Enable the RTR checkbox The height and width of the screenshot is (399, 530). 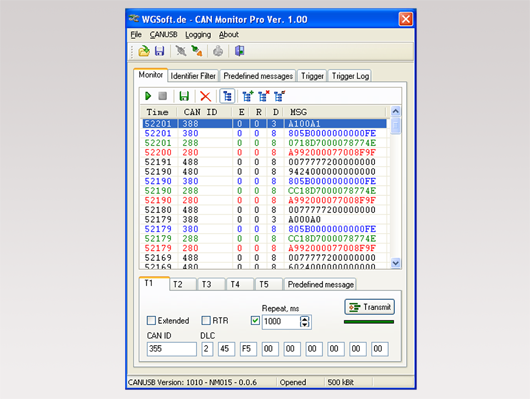tap(206, 321)
